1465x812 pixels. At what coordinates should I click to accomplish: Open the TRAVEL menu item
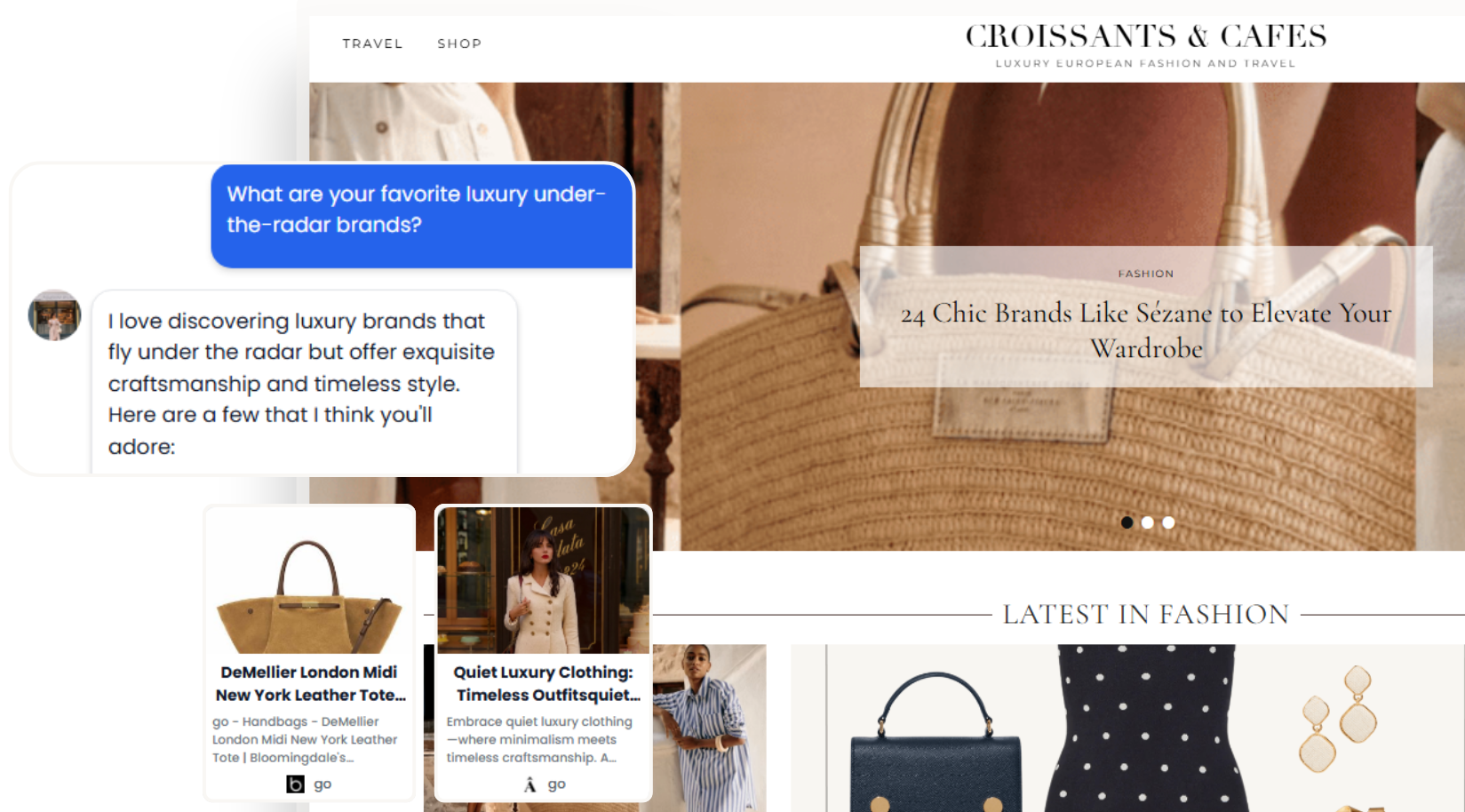point(372,44)
